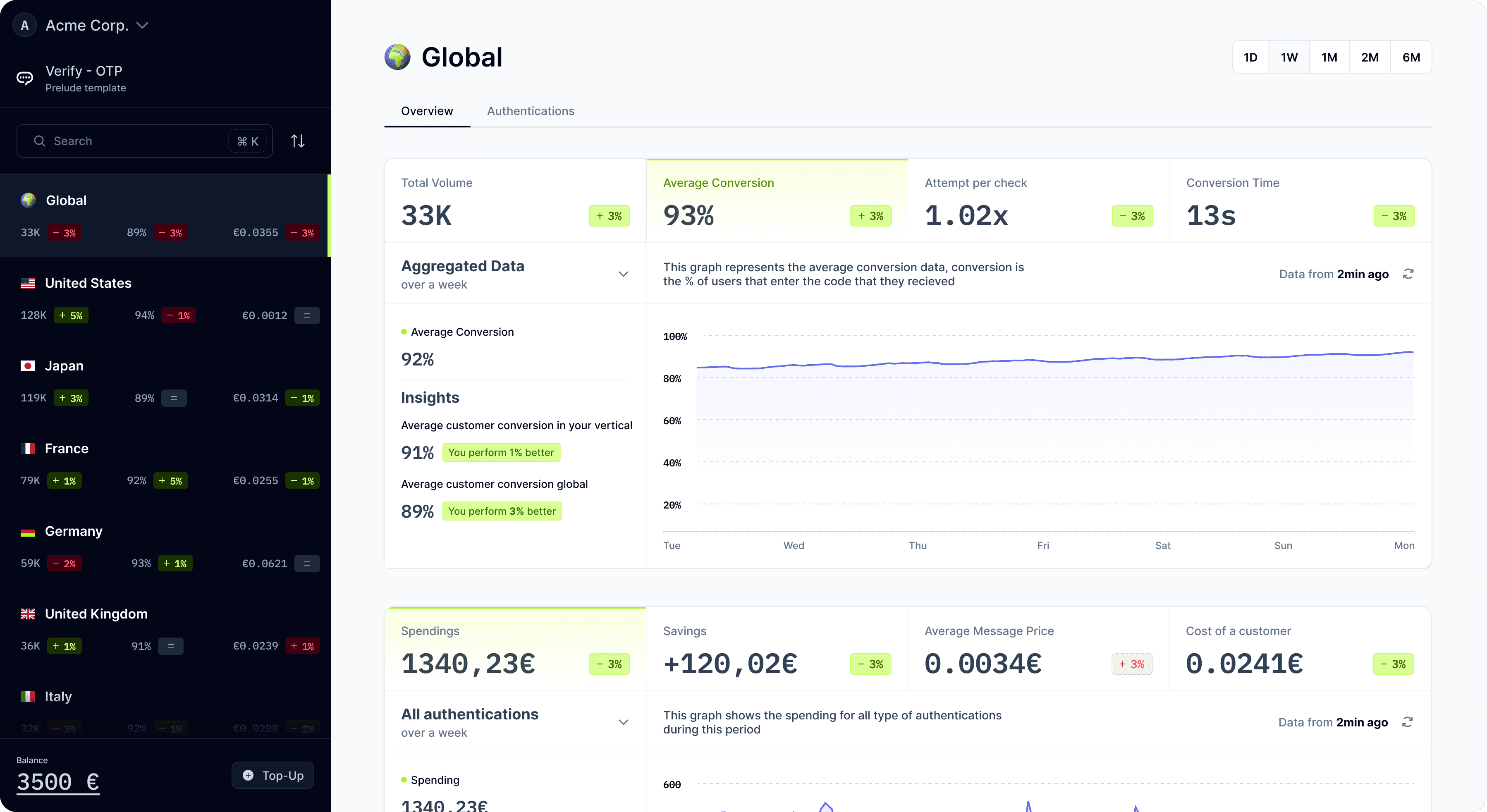Click the €0.0012 price in United States row
The width and height of the screenshot is (1487, 812).
pyautogui.click(x=264, y=316)
